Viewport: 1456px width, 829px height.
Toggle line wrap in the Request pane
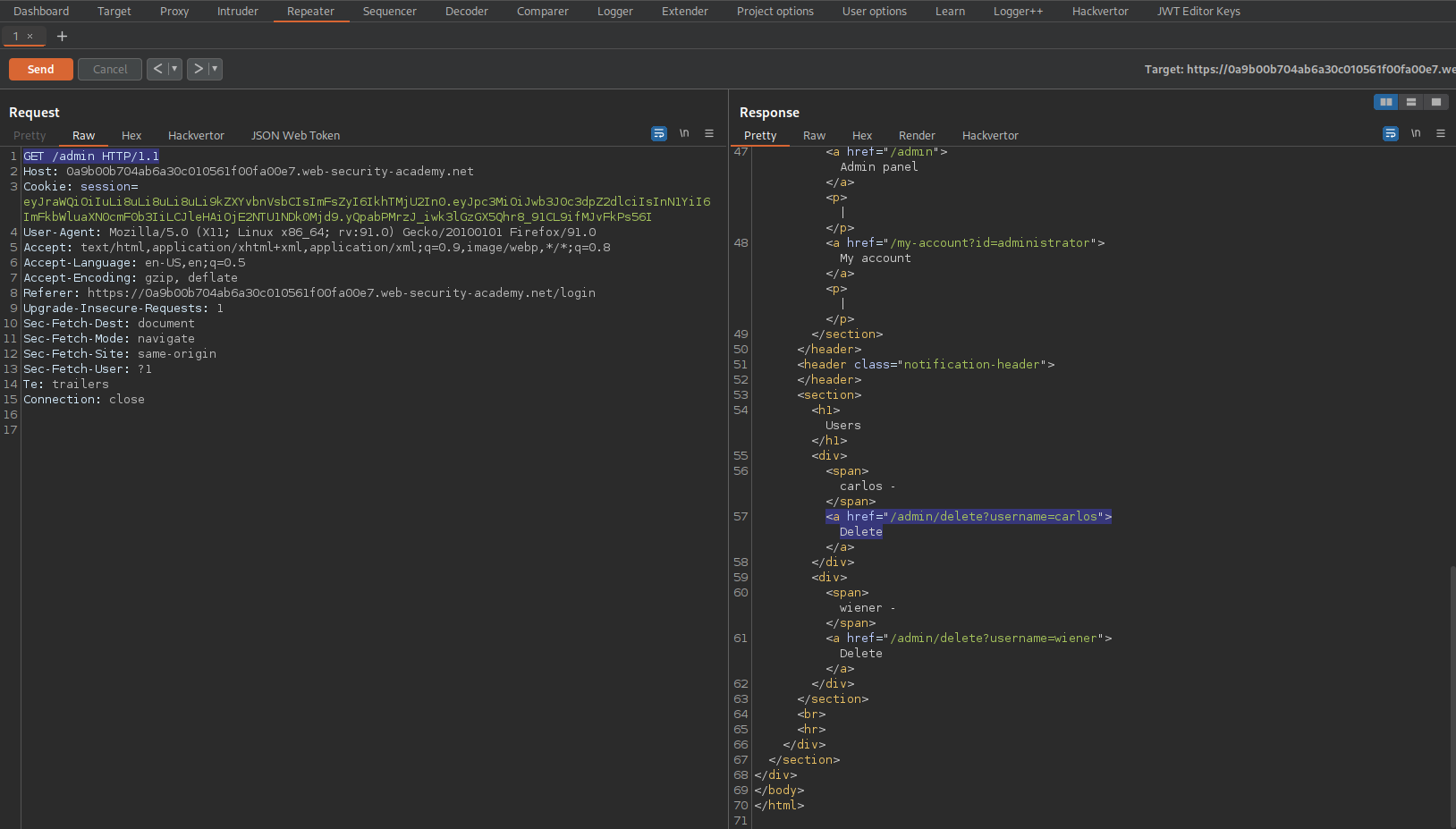click(659, 133)
